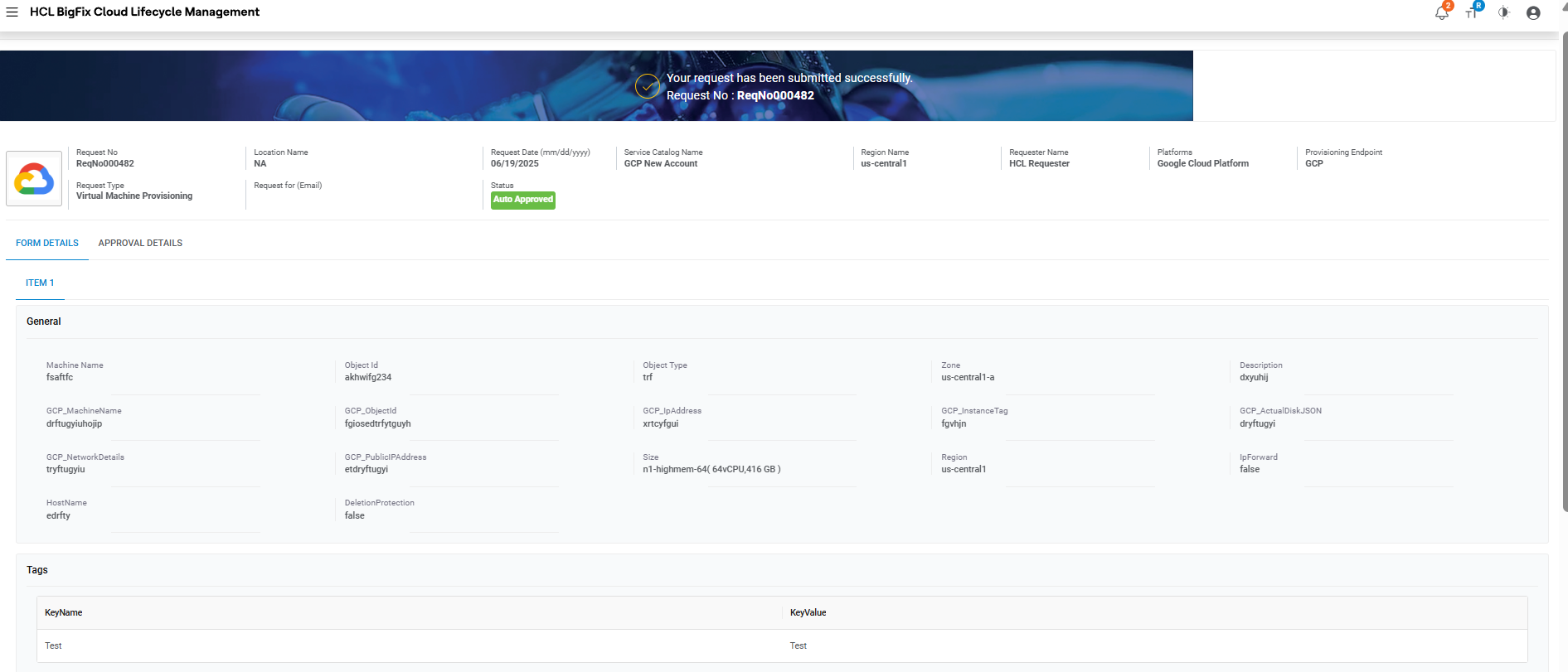The width and height of the screenshot is (1568, 672).
Task: Click the Region Name value in header
Action: (x=884, y=164)
